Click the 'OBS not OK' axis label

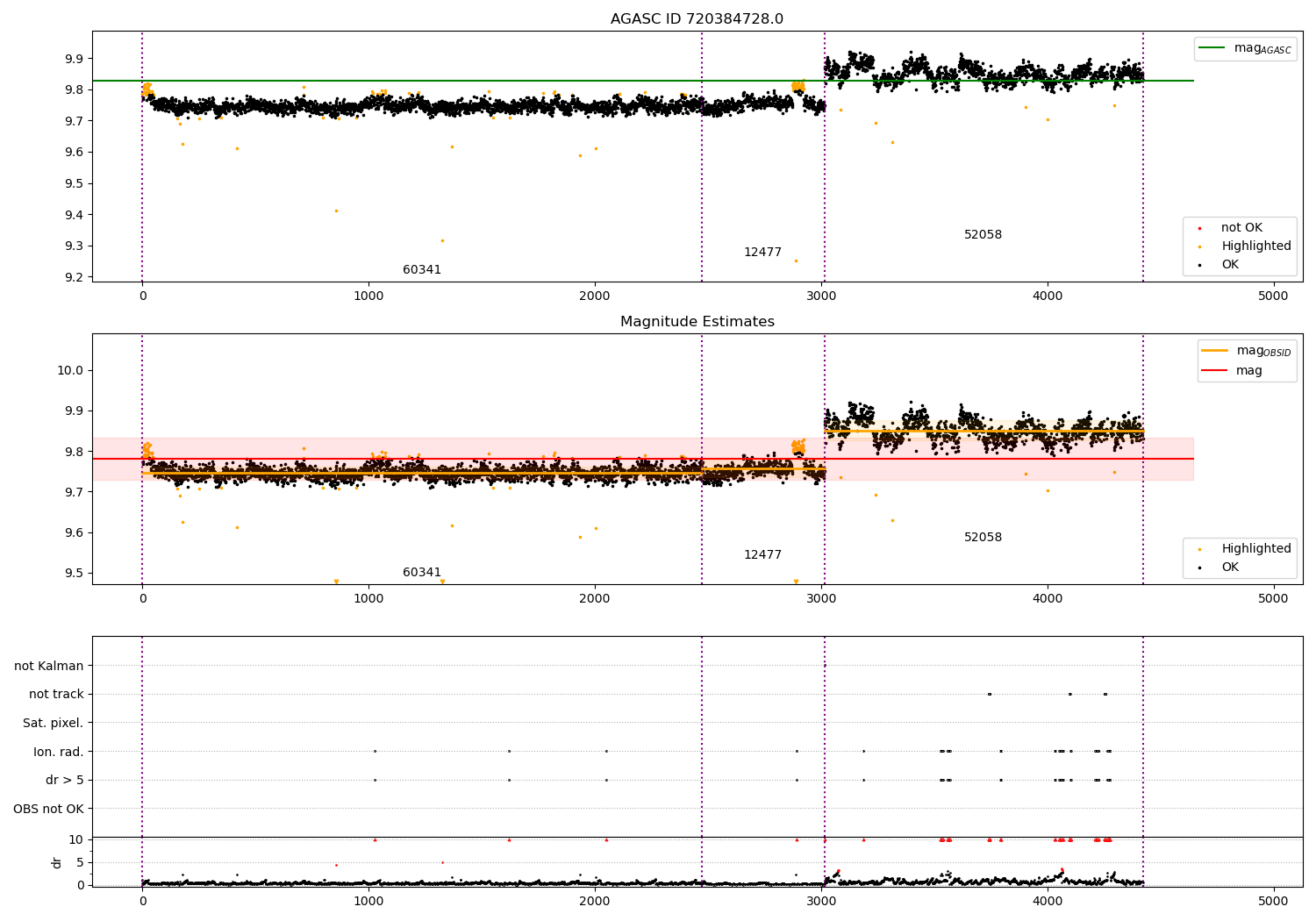[x=49, y=809]
